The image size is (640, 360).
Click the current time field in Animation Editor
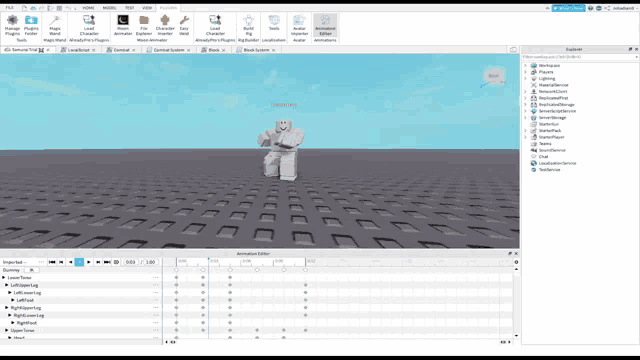[x=130, y=262]
